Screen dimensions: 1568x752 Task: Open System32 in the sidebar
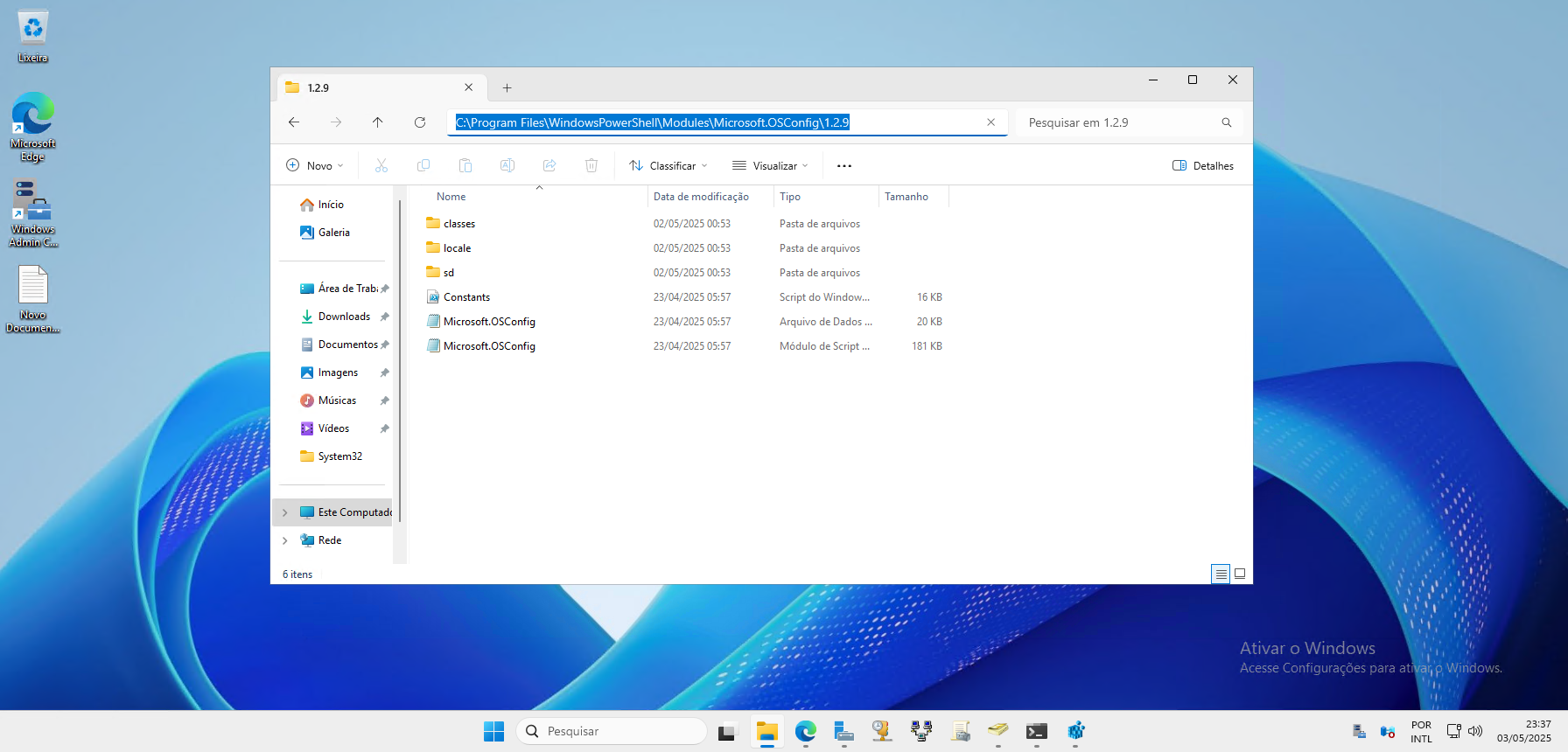point(339,456)
